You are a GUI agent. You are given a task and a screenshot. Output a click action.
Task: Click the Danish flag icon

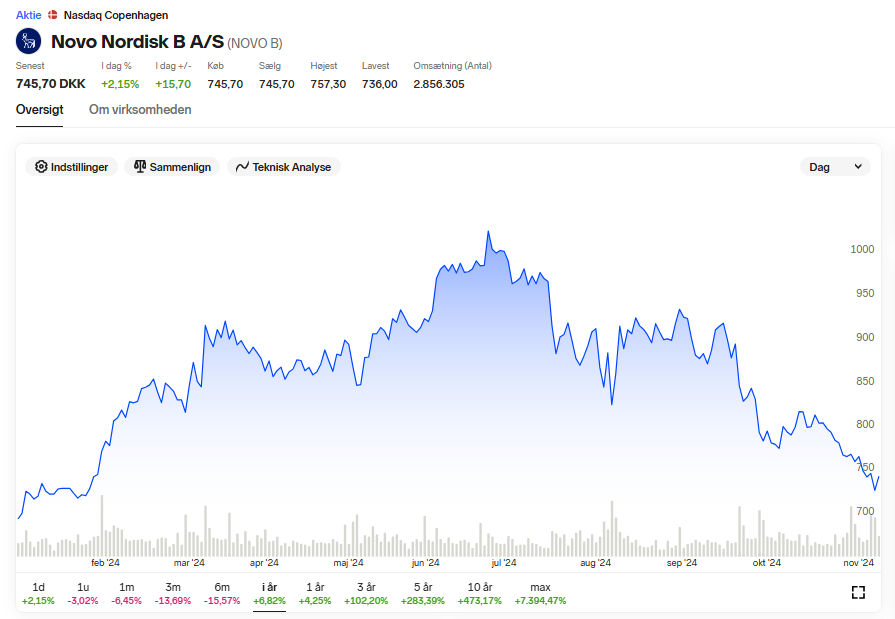53,15
